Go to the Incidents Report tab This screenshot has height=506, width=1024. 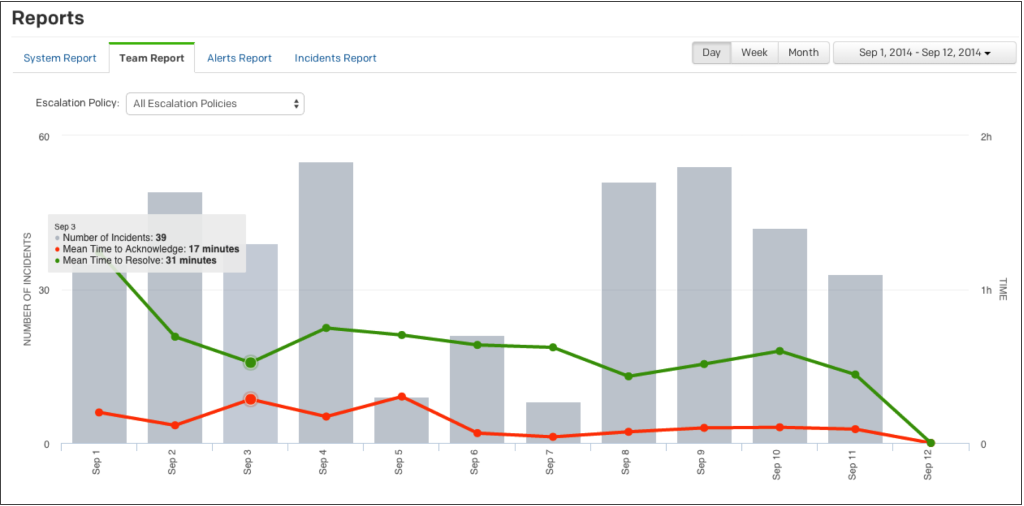point(335,58)
